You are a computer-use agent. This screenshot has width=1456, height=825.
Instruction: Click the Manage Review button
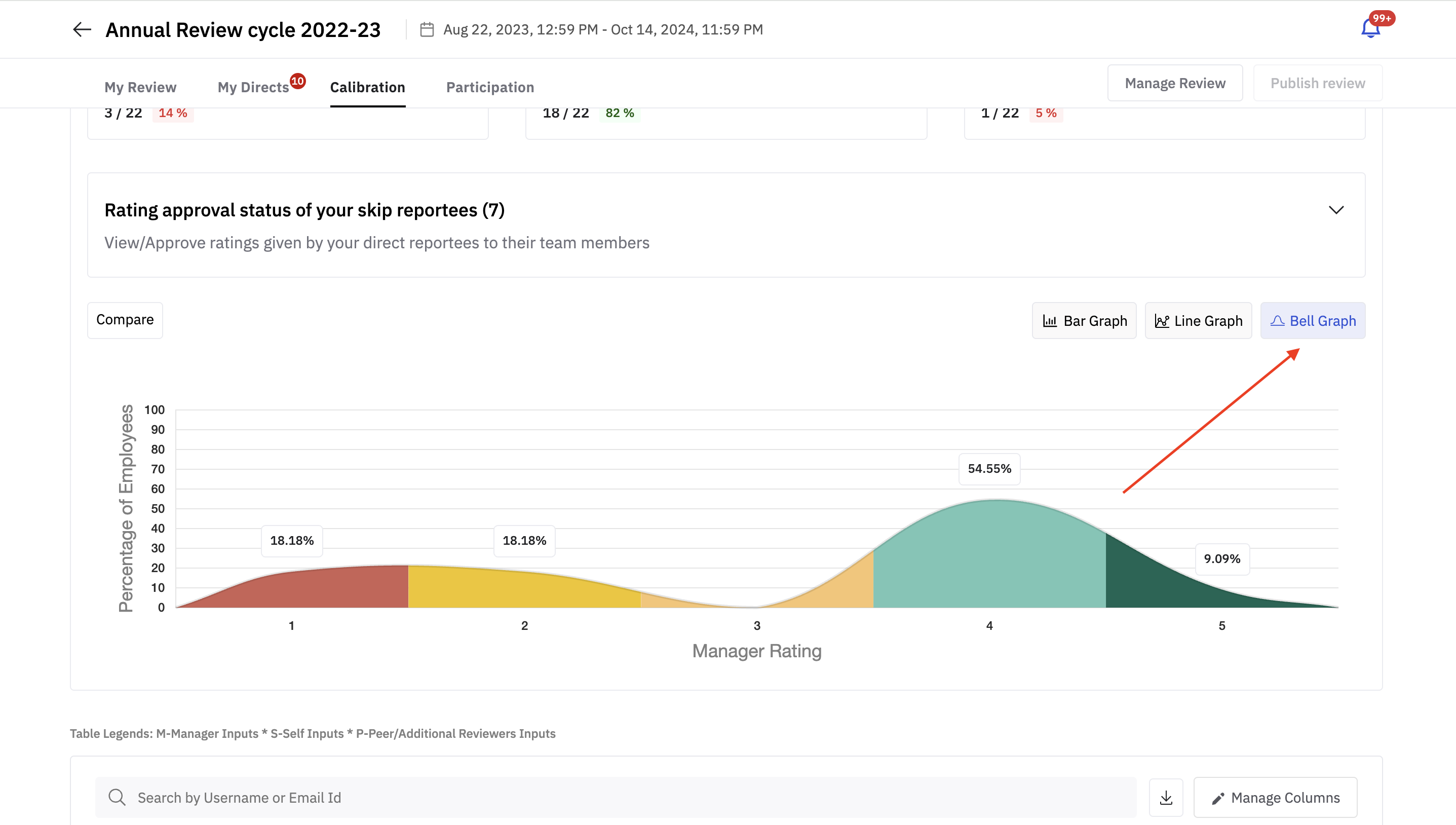point(1175,83)
